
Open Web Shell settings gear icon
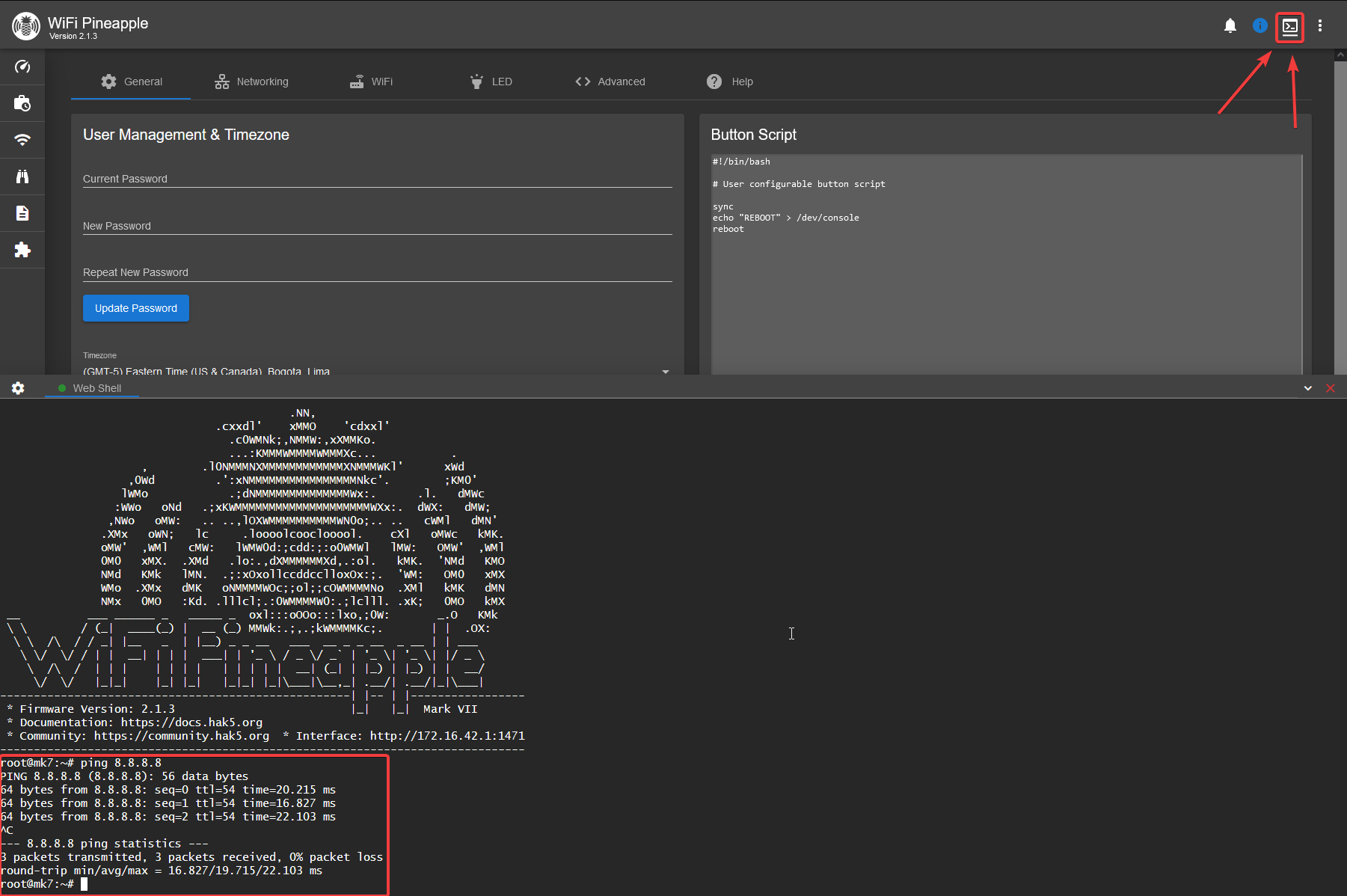18,388
